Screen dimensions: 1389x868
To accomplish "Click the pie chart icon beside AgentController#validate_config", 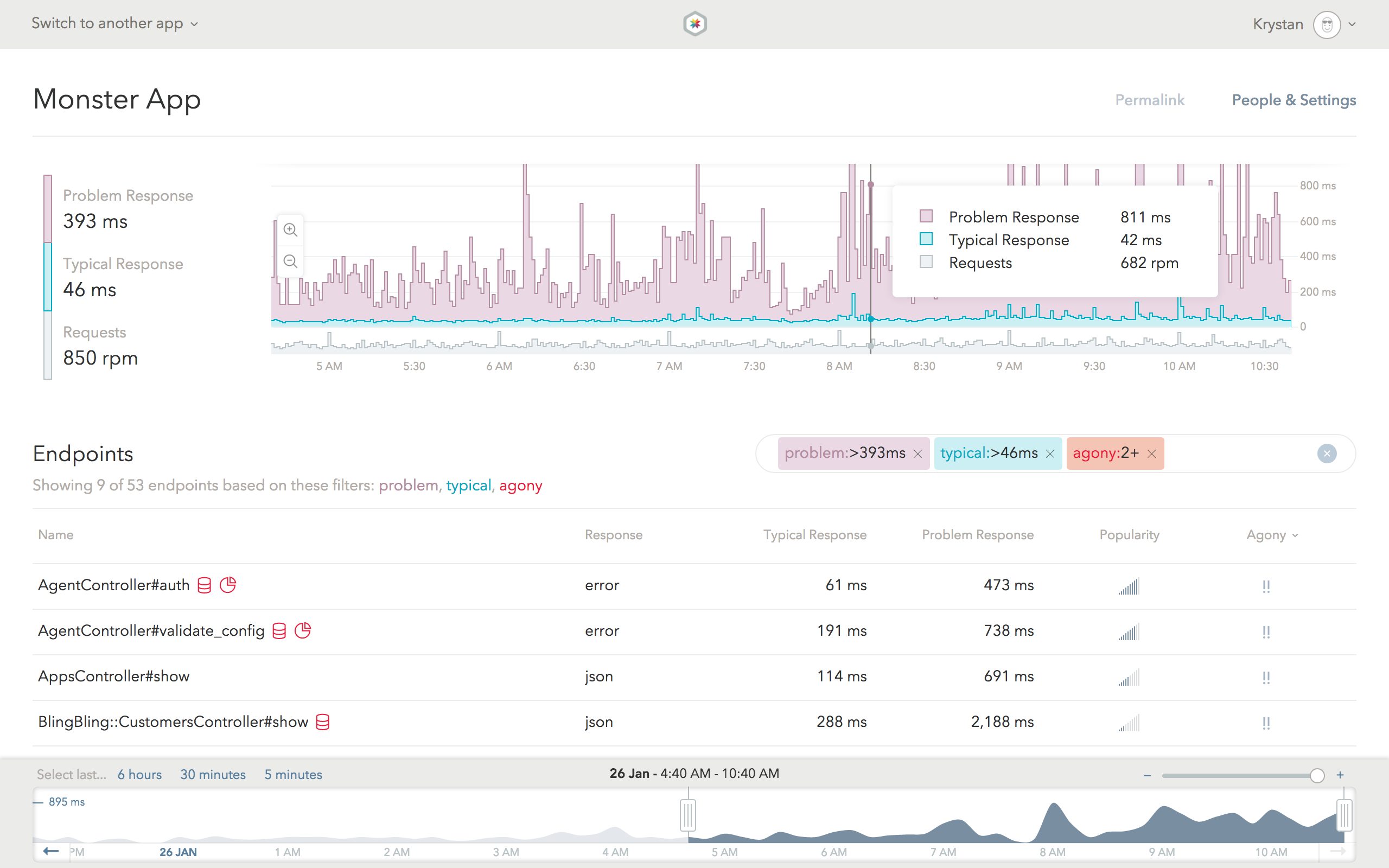I will (x=303, y=630).
